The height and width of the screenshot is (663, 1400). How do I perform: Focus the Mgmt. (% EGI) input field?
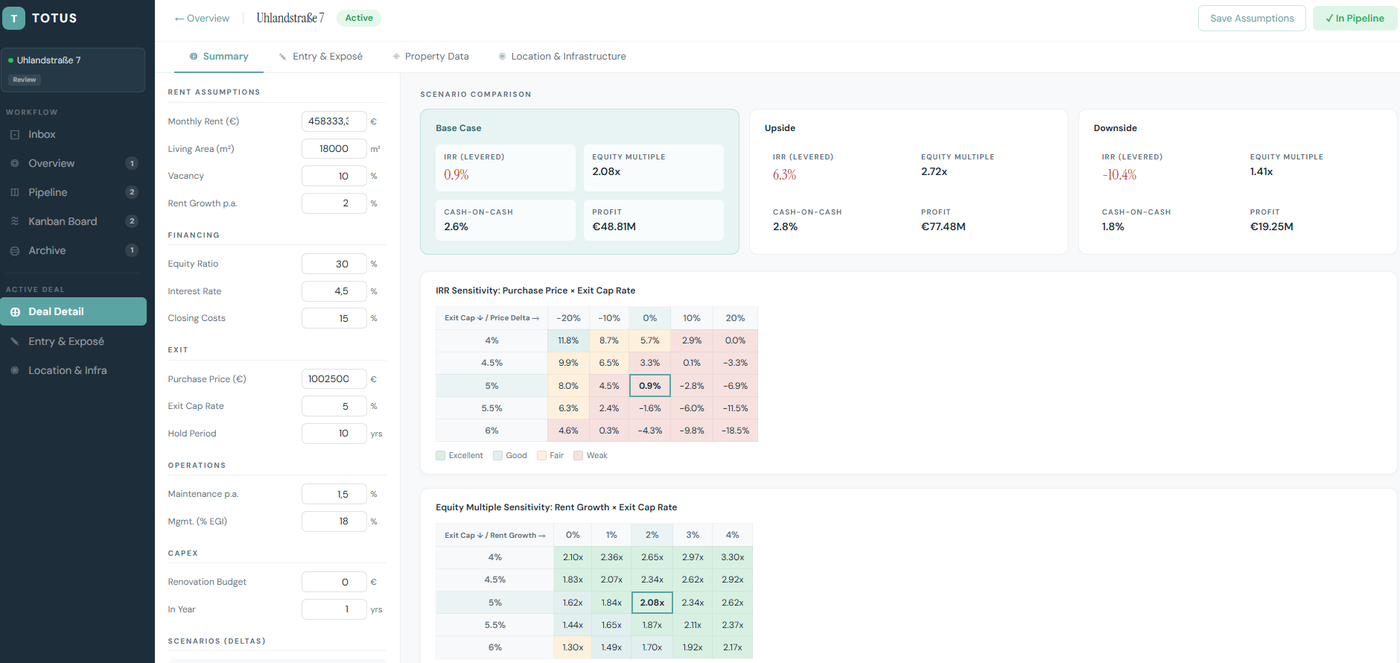[334, 521]
